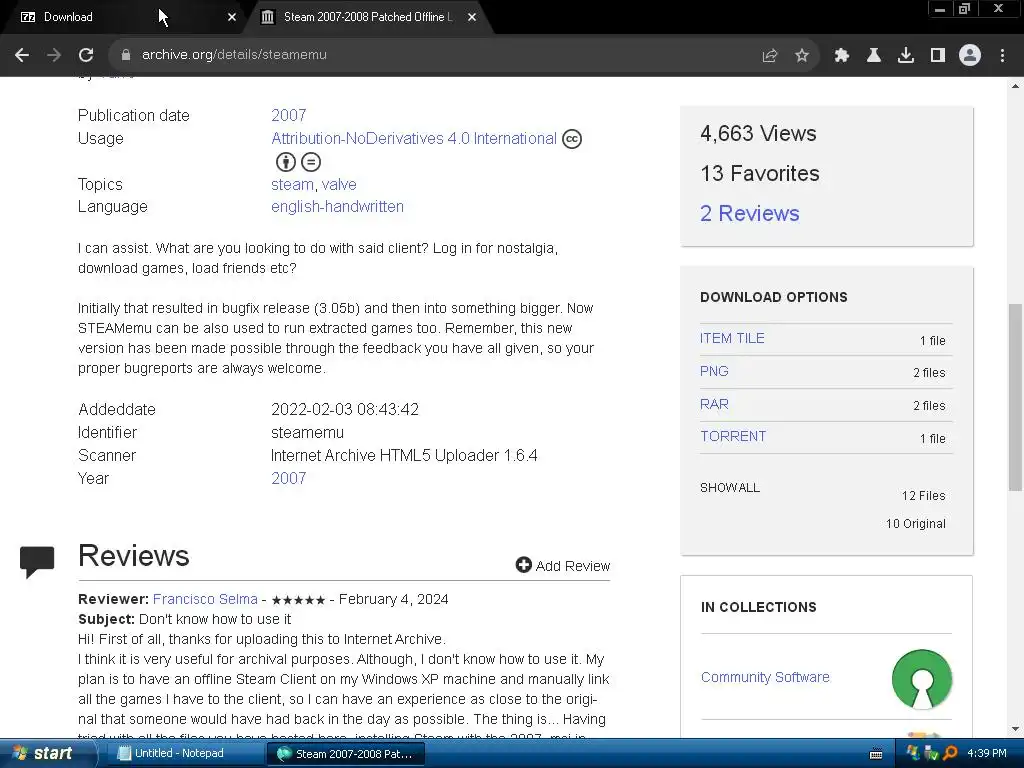
Task: Open the Community Software collection logo
Action: click(x=921, y=679)
